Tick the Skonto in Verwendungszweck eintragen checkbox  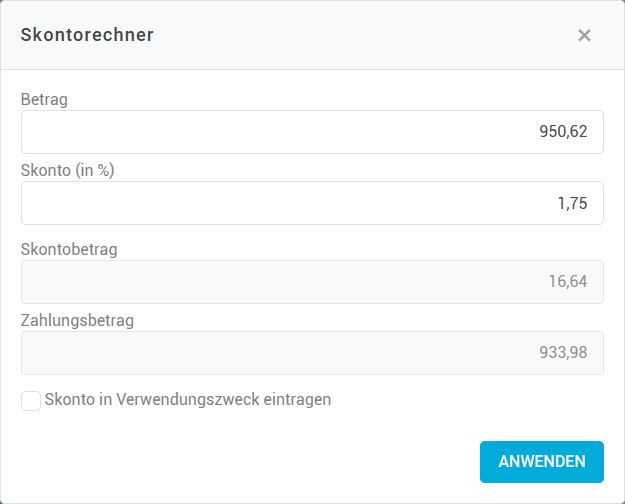click(31, 401)
